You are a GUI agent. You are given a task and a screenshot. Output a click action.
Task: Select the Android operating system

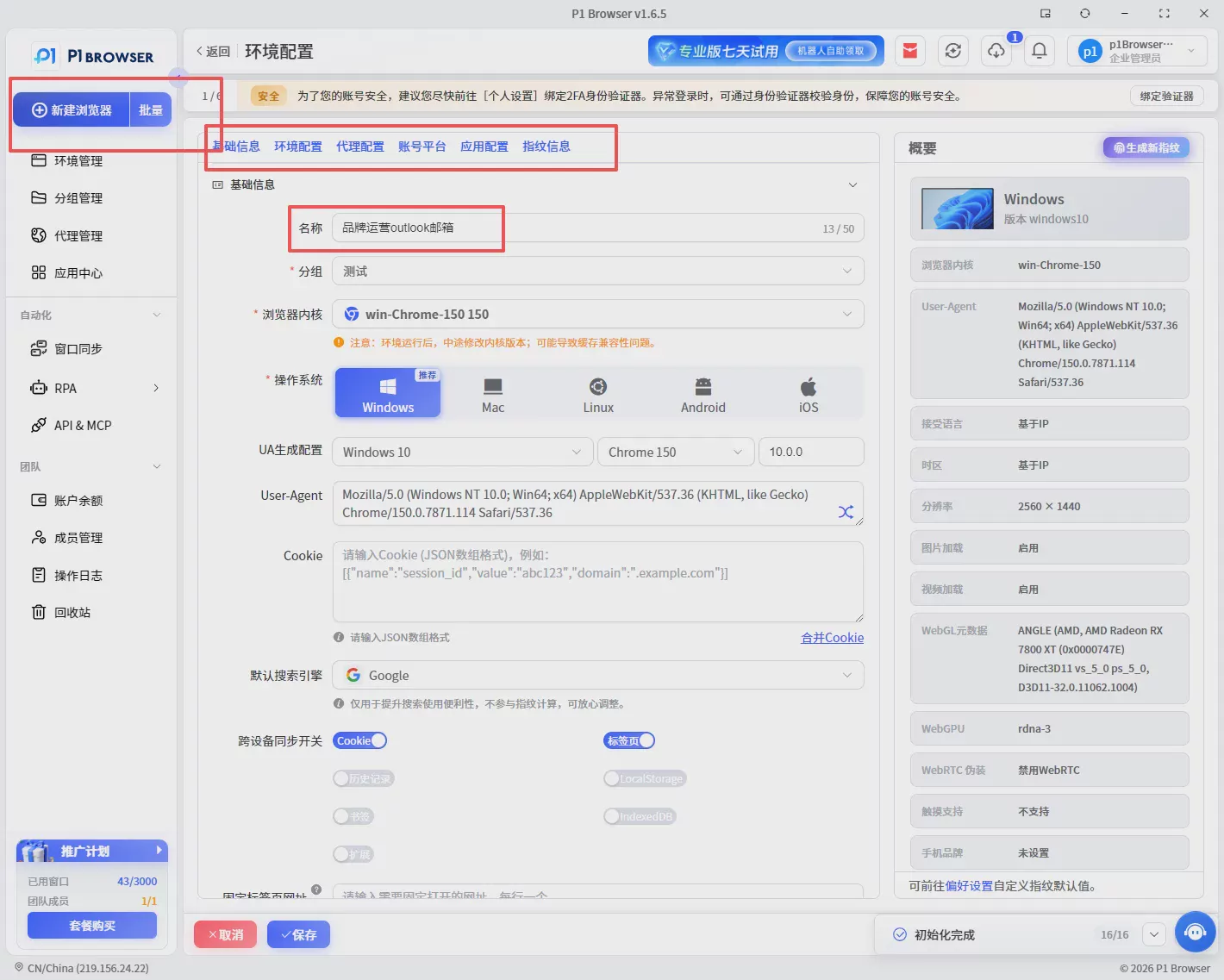point(703,393)
